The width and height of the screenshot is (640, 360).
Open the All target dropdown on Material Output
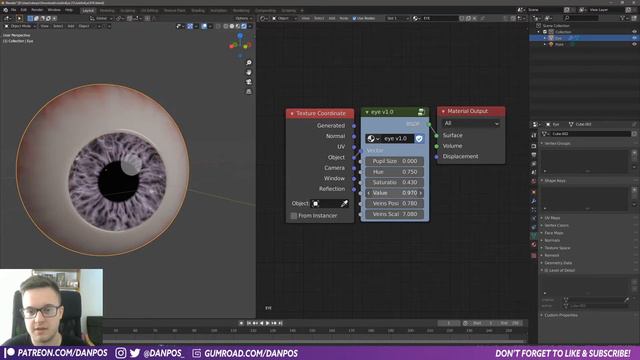click(x=471, y=123)
